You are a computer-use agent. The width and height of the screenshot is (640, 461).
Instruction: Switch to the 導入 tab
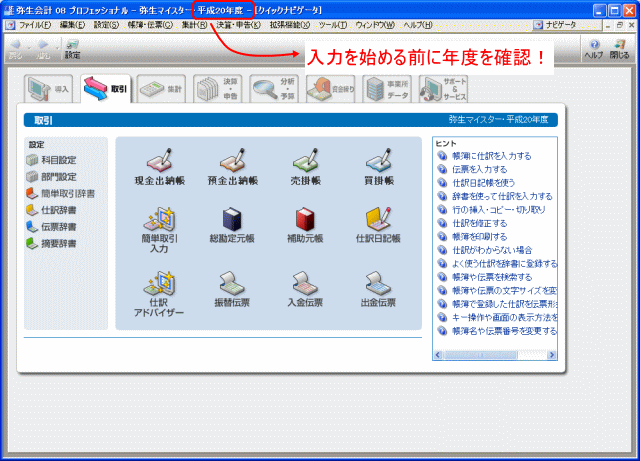pos(48,89)
